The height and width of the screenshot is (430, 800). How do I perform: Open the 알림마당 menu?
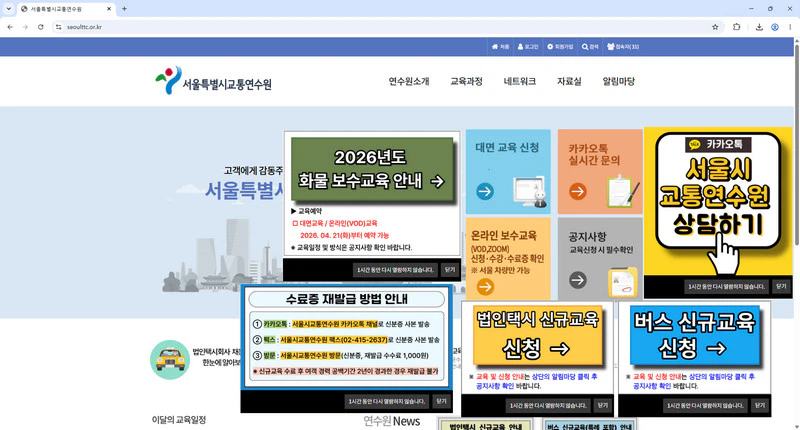tap(618, 81)
